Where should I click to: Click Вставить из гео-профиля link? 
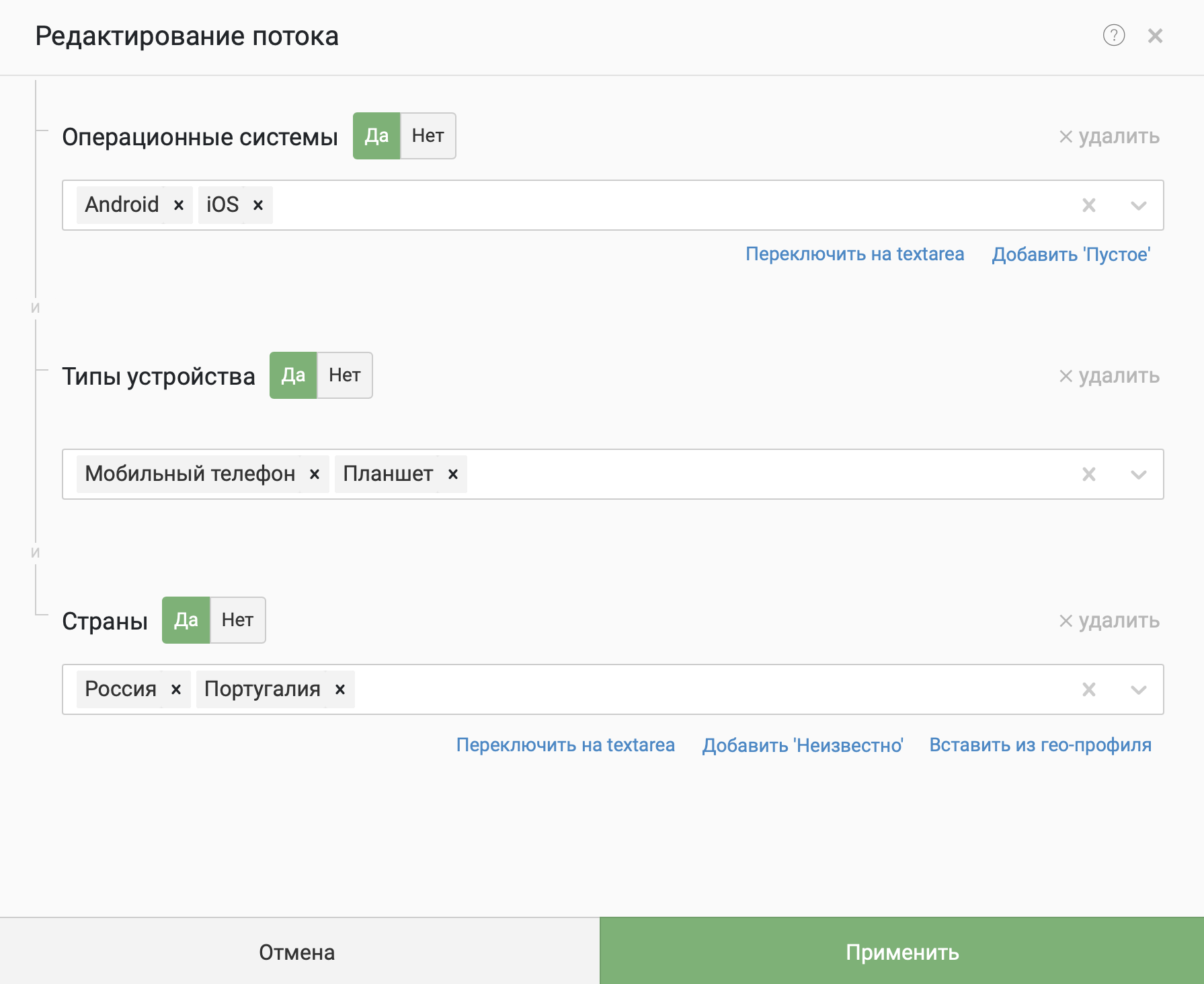tap(1040, 745)
